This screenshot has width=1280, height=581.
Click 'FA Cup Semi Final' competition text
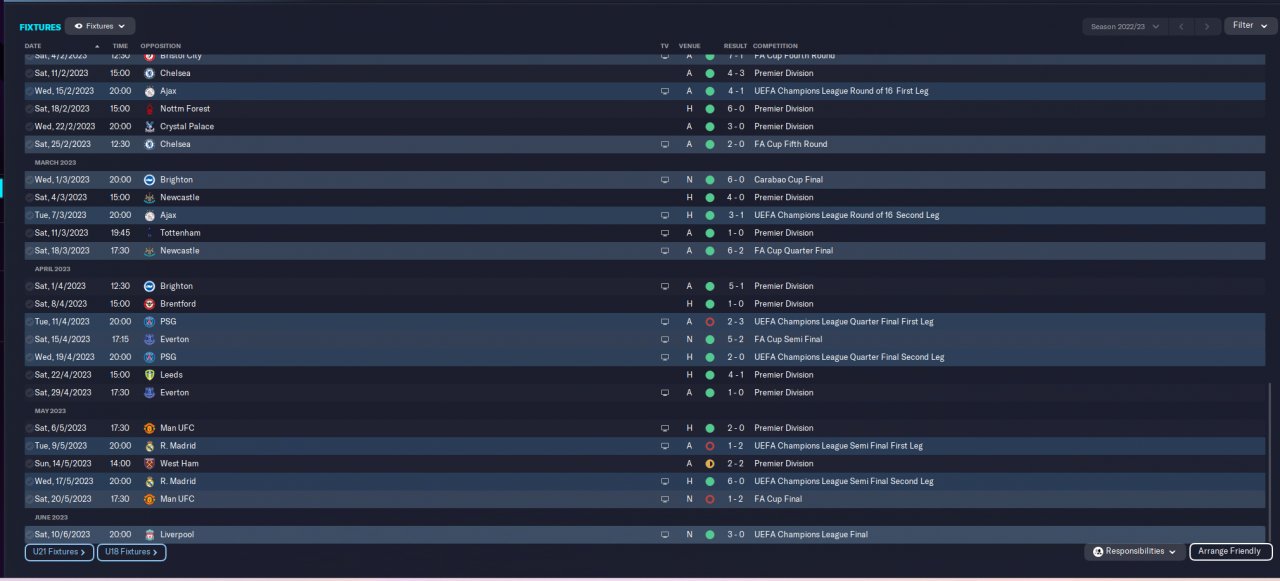(x=788, y=339)
